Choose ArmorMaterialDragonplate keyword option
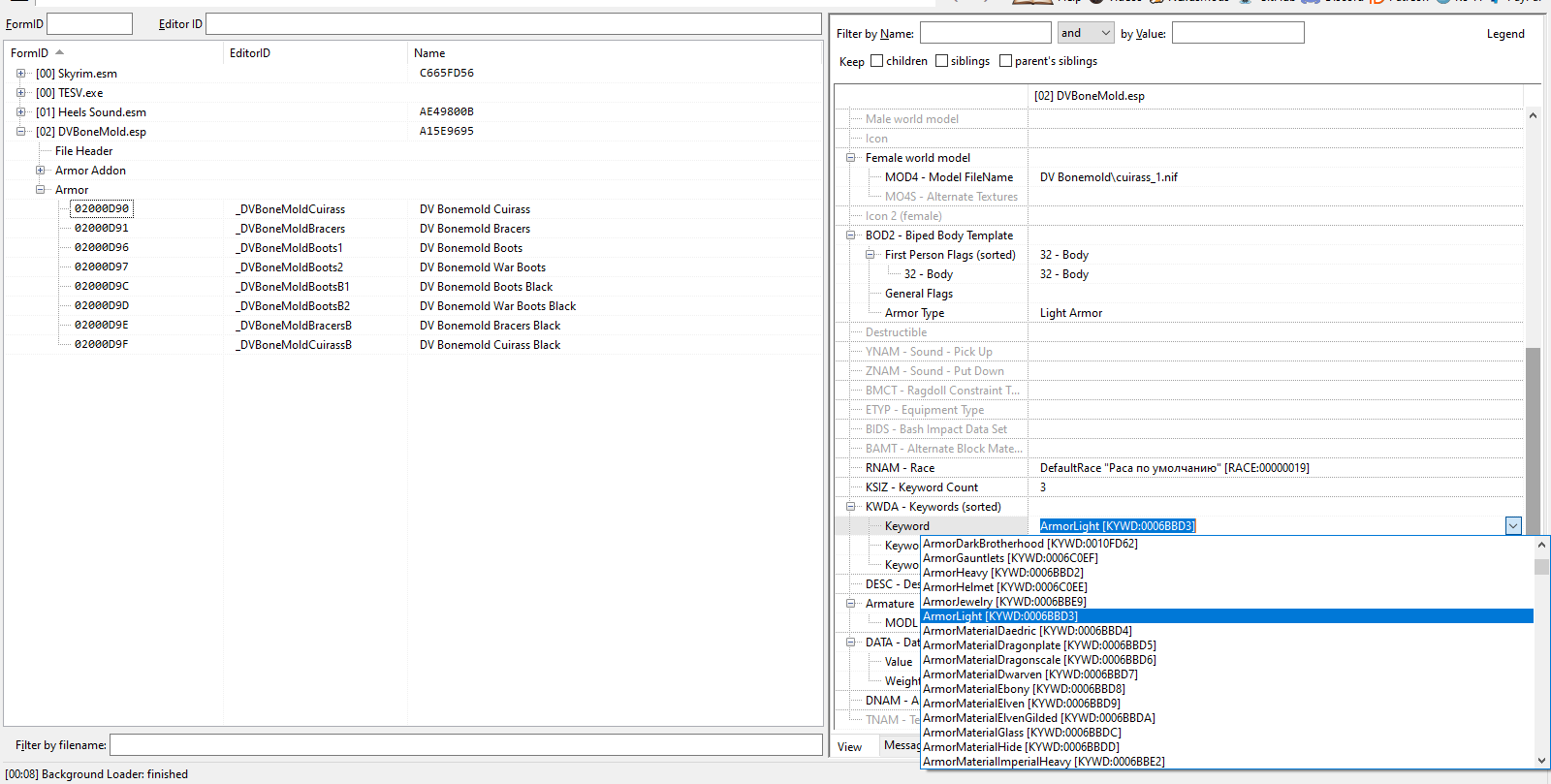Image resolution: width=1551 pixels, height=784 pixels. [x=1039, y=645]
